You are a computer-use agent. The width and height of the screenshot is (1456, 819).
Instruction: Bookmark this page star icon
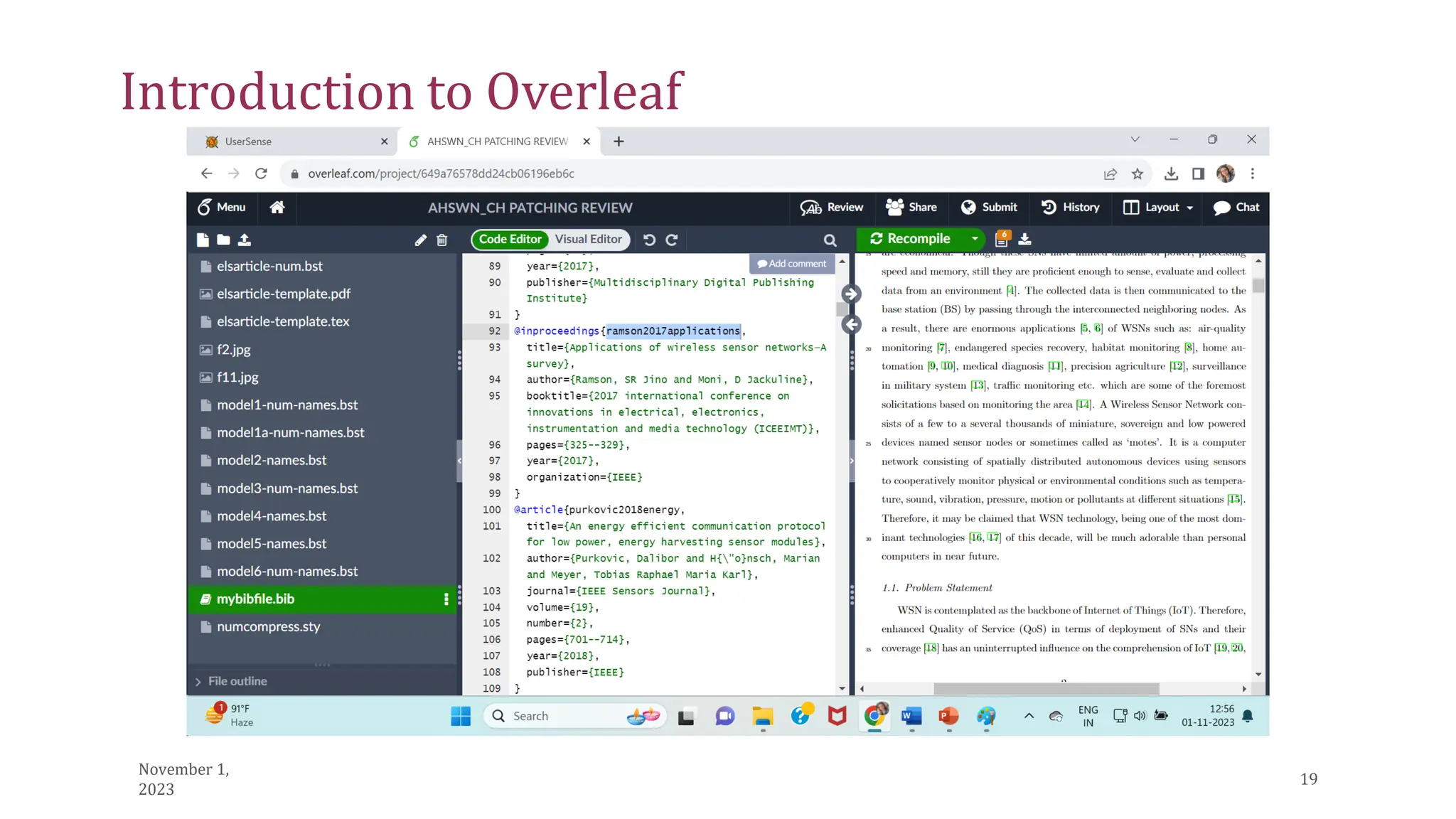click(1137, 173)
